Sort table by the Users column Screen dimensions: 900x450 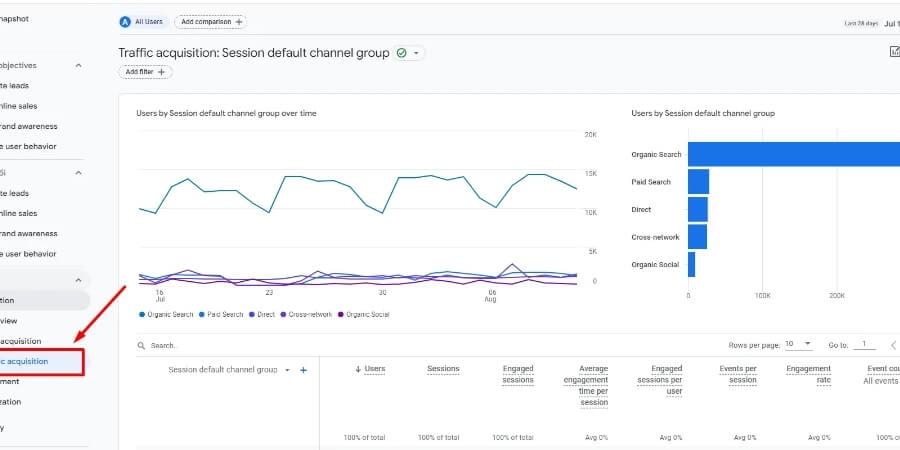click(370, 369)
